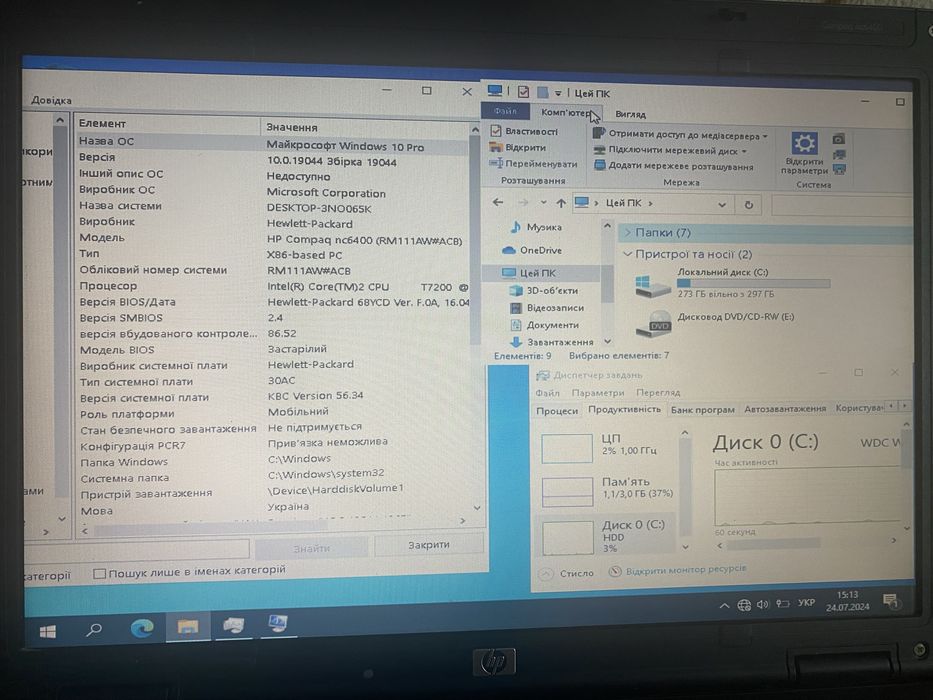Collapse the Пристрої та носії (2) group
This screenshot has width=933, height=700.
[x=627, y=254]
